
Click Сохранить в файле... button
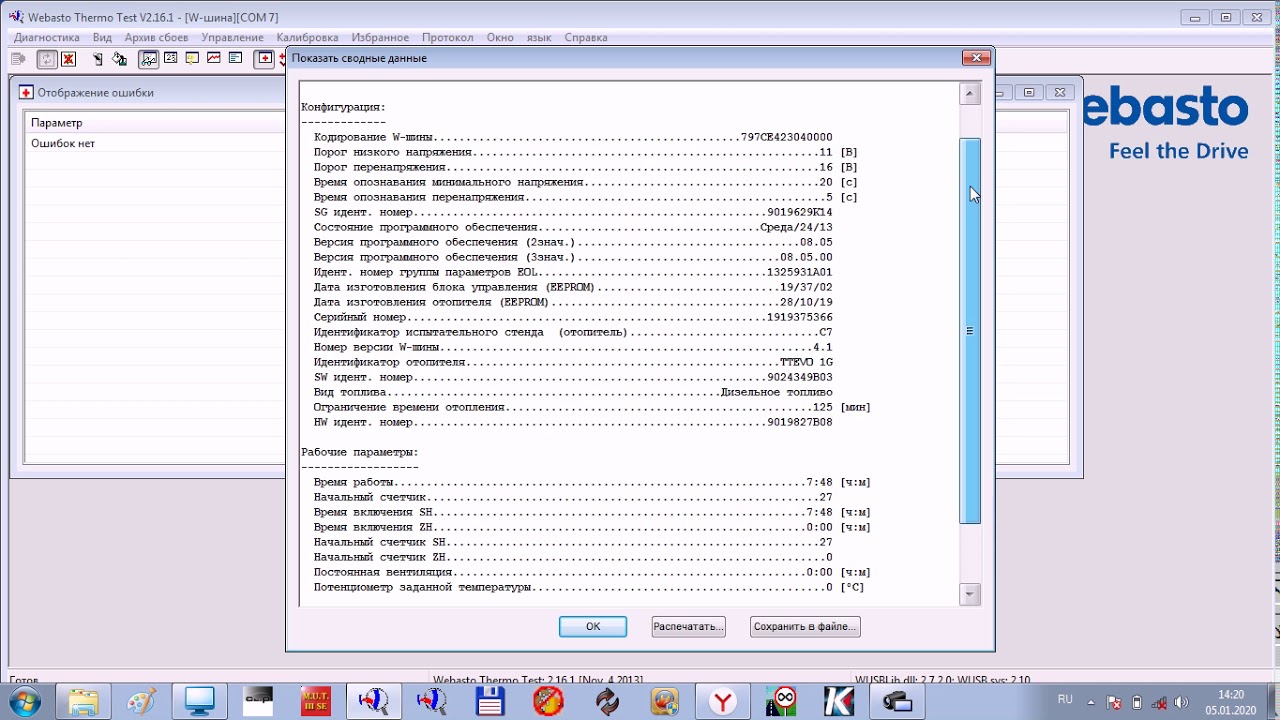pyautogui.click(x=805, y=626)
